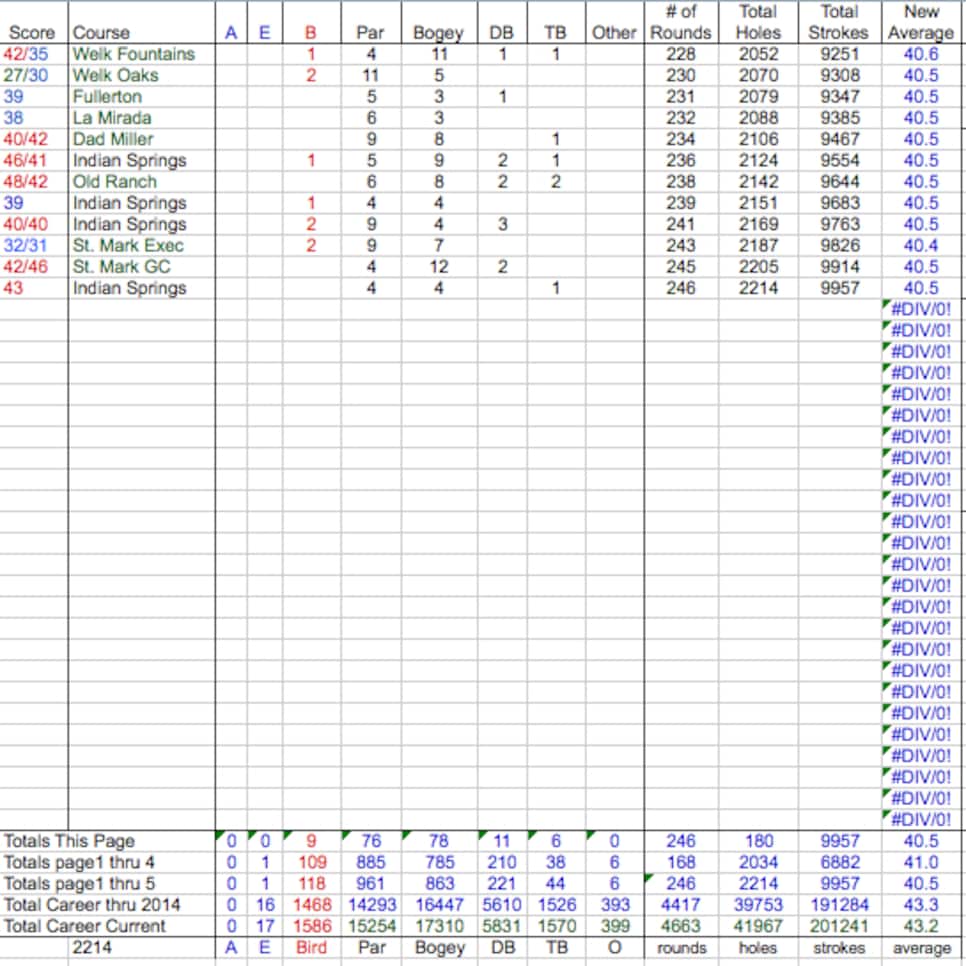
Task: Select the 'Totals page1 thru 4' label
Action: click(x=79, y=862)
